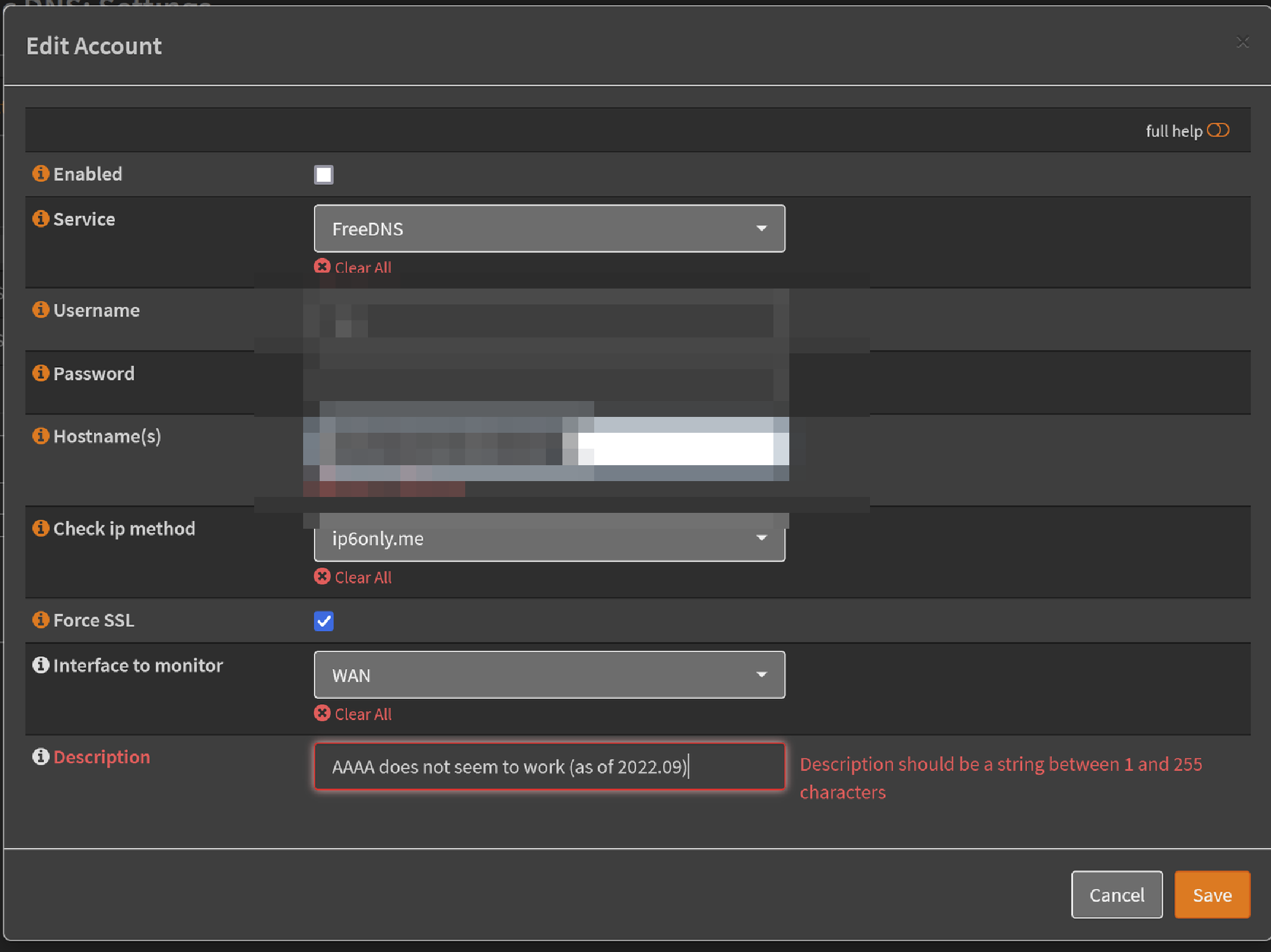The image size is (1271, 952).
Task: Click the info icon beside Enabled
Action: 41,173
